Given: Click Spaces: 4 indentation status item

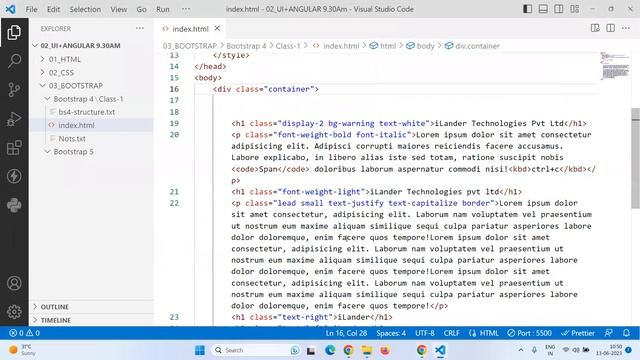Looking at the screenshot, I should click(391, 333).
